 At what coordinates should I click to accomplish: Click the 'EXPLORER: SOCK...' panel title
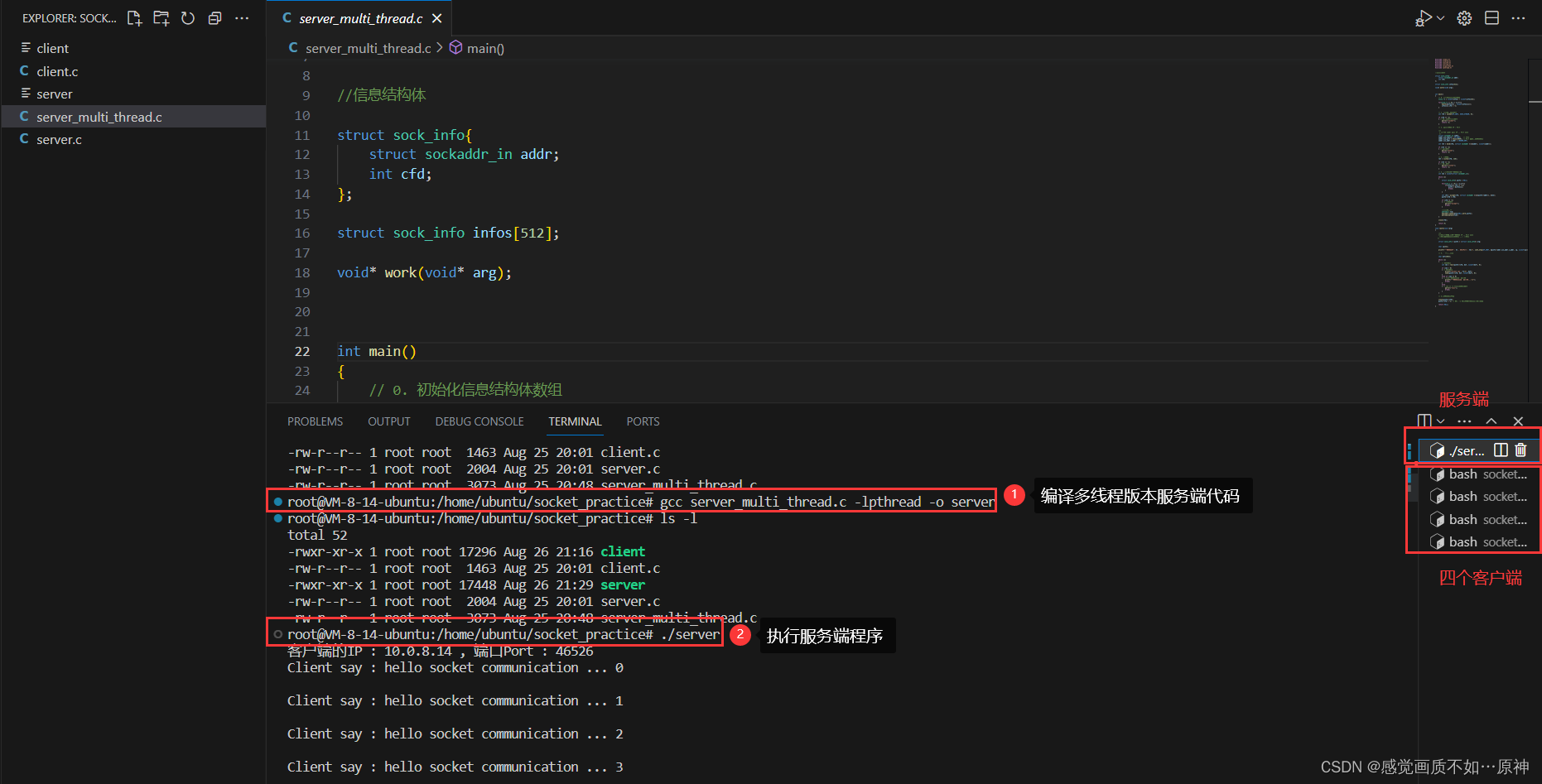tap(70, 18)
